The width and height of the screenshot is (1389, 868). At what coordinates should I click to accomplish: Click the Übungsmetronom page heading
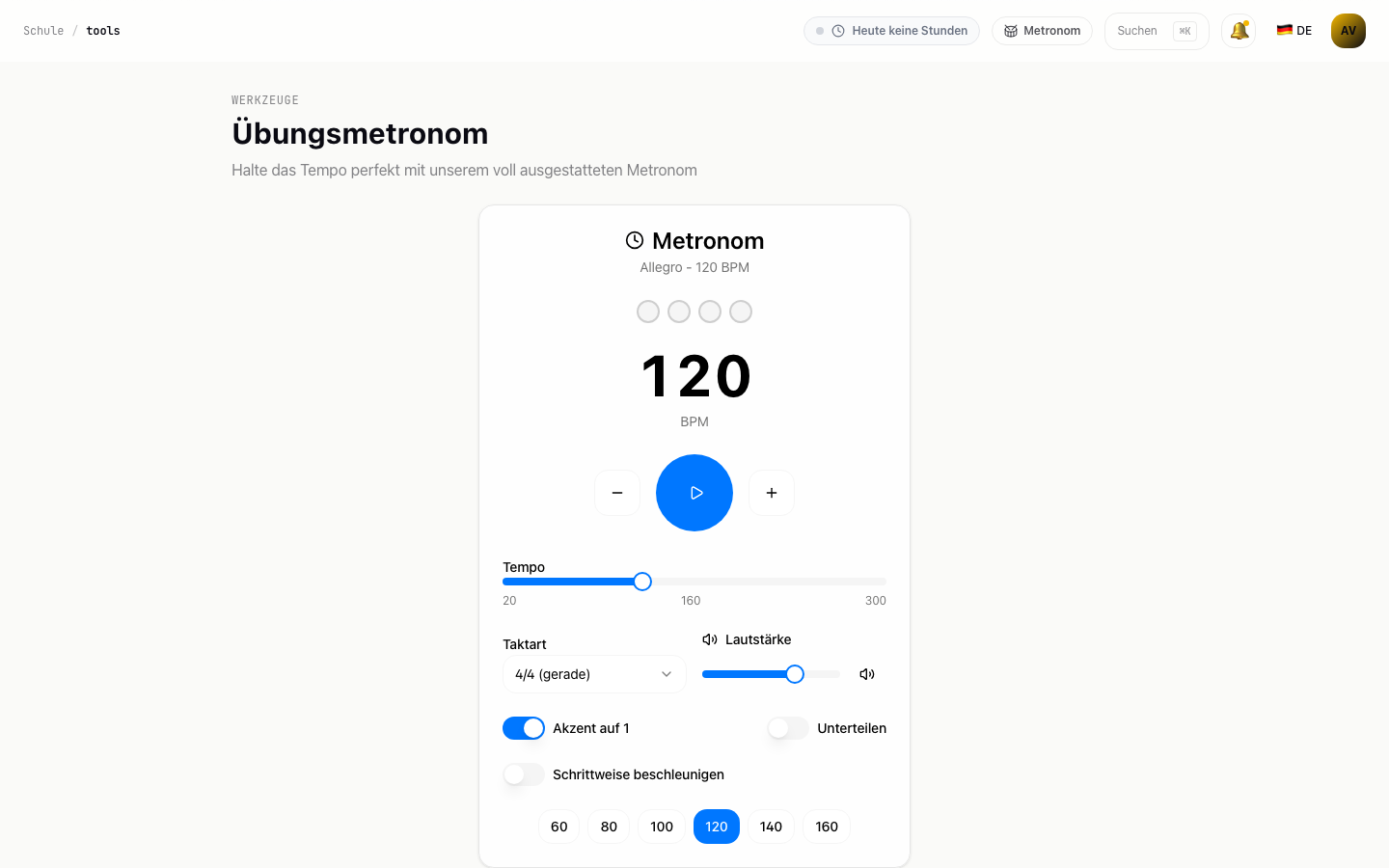[360, 133]
